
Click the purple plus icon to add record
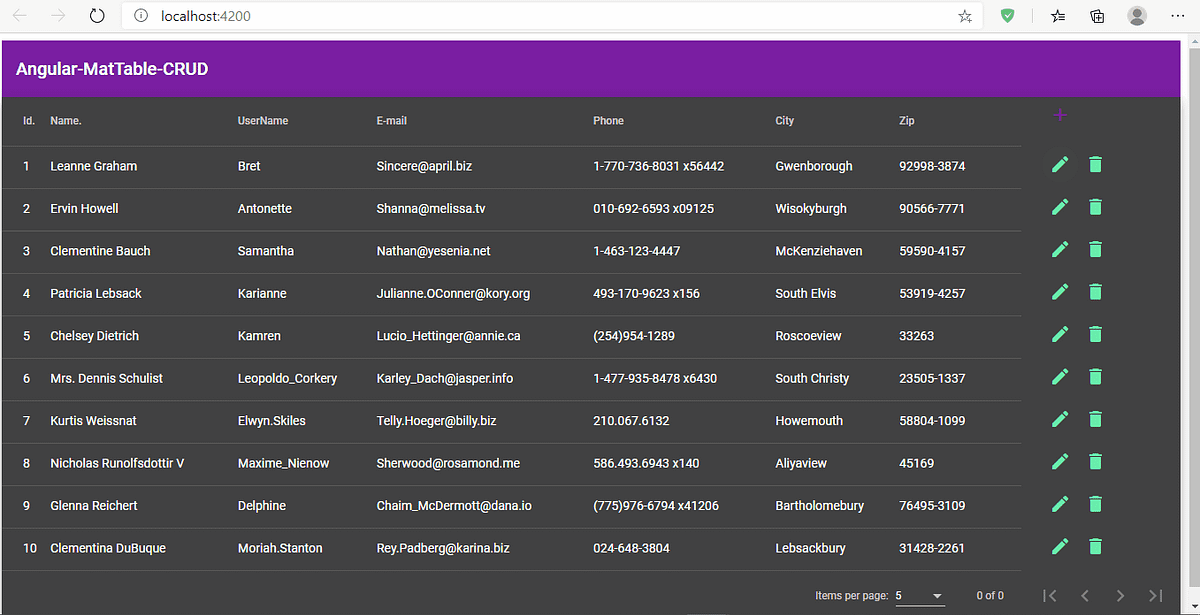point(1060,115)
